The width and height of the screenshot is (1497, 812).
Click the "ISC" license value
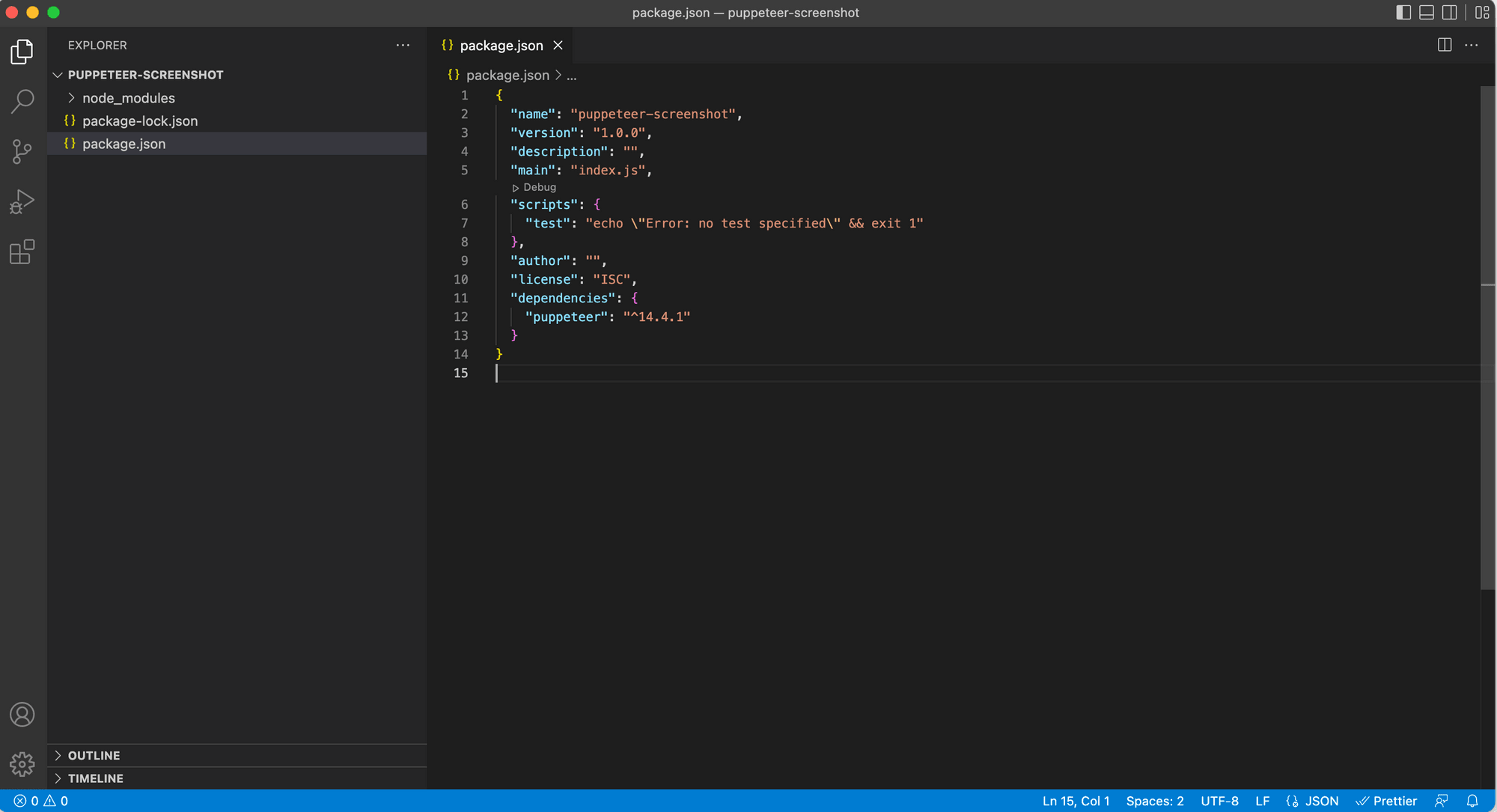[612, 279]
